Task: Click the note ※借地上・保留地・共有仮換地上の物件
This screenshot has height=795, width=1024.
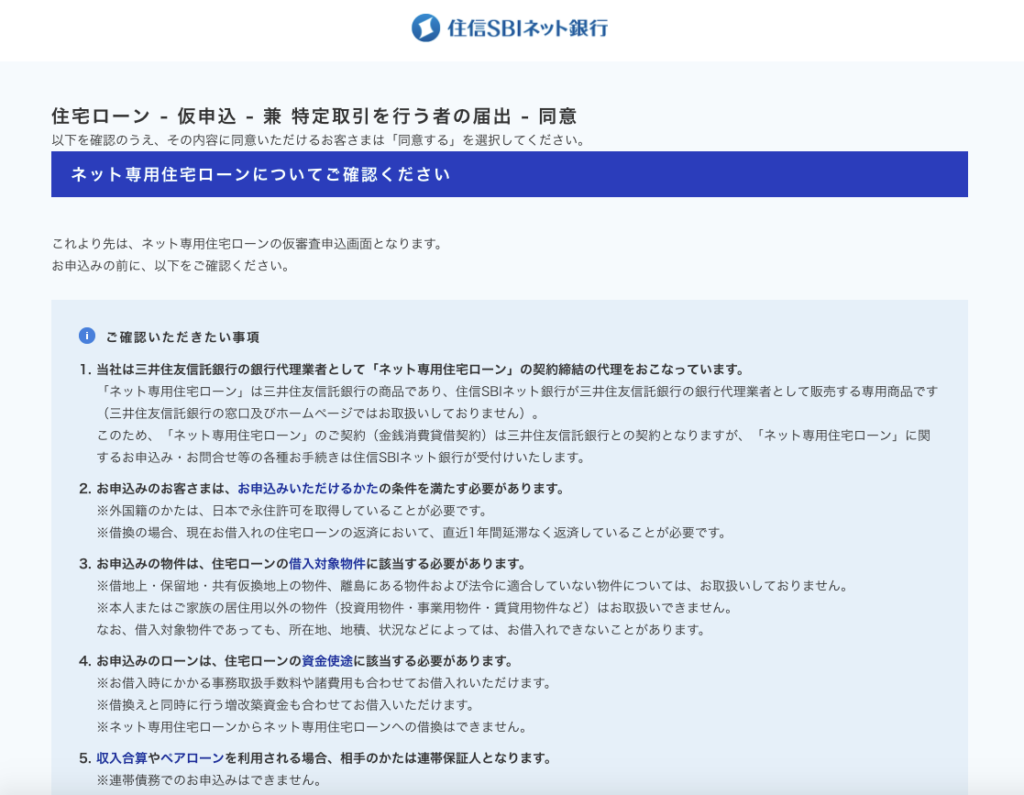Action: coord(472,586)
